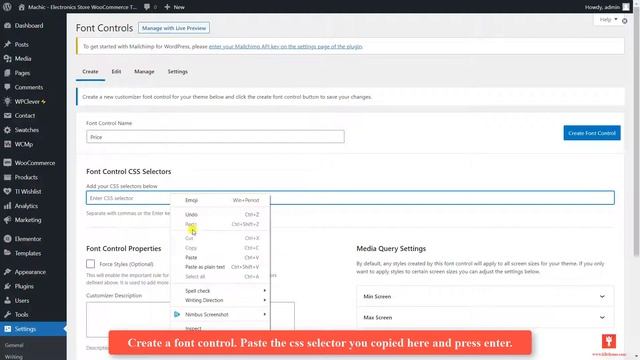Image resolution: width=640 pixels, height=360 pixels.
Task: Switch to the Edit tab
Action: tap(116, 71)
